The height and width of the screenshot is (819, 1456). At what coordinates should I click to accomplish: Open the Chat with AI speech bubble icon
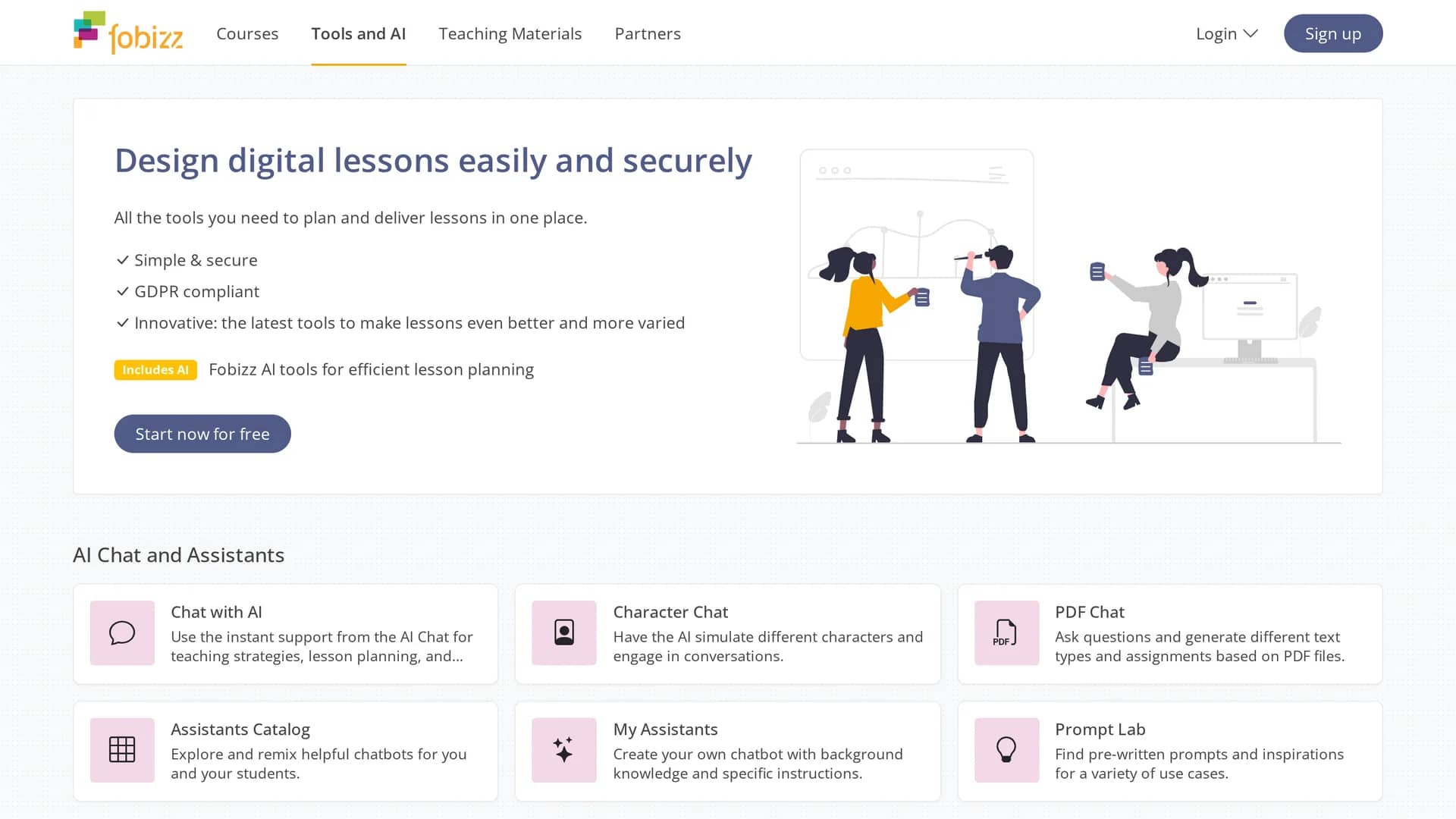click(122, 633)
